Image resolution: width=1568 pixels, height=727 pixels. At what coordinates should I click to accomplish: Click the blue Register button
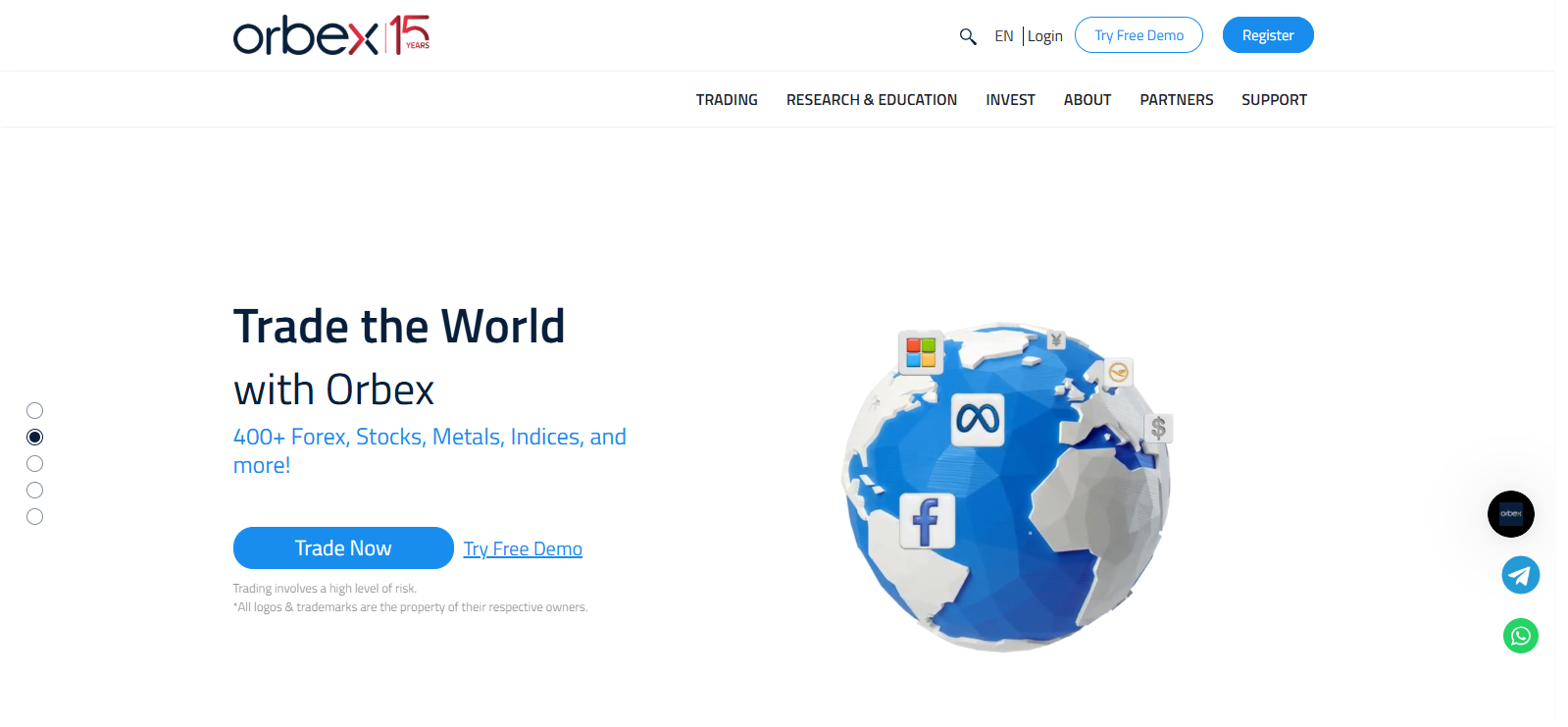point(1267,35)
